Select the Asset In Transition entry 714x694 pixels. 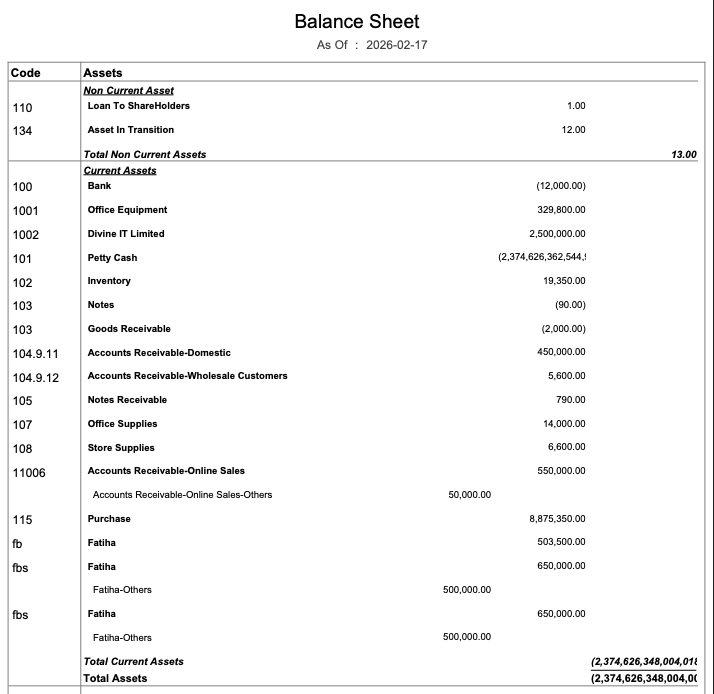pyautogui.click(x=130, y=130)
